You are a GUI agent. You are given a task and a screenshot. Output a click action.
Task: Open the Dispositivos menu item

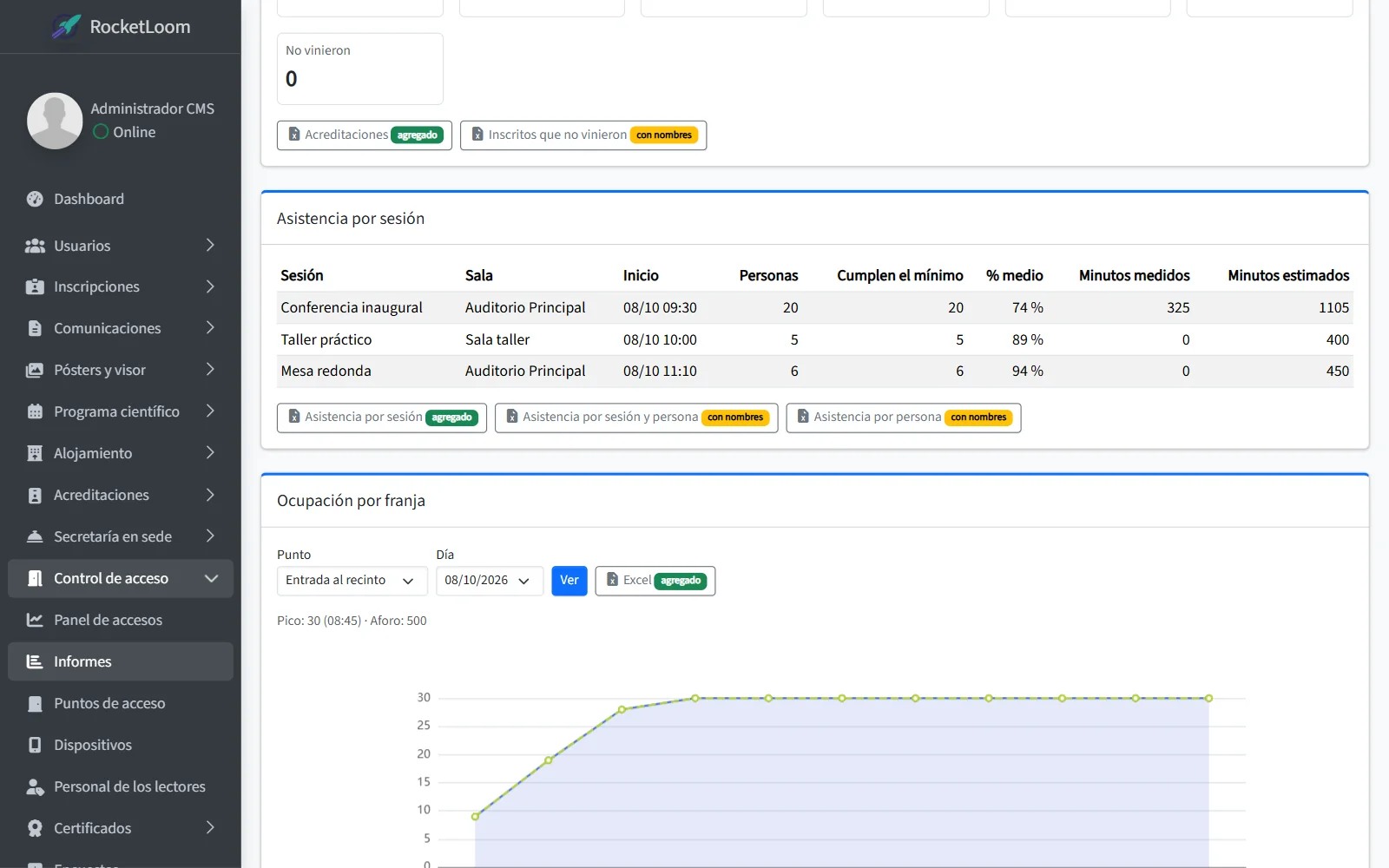(121, 745)
